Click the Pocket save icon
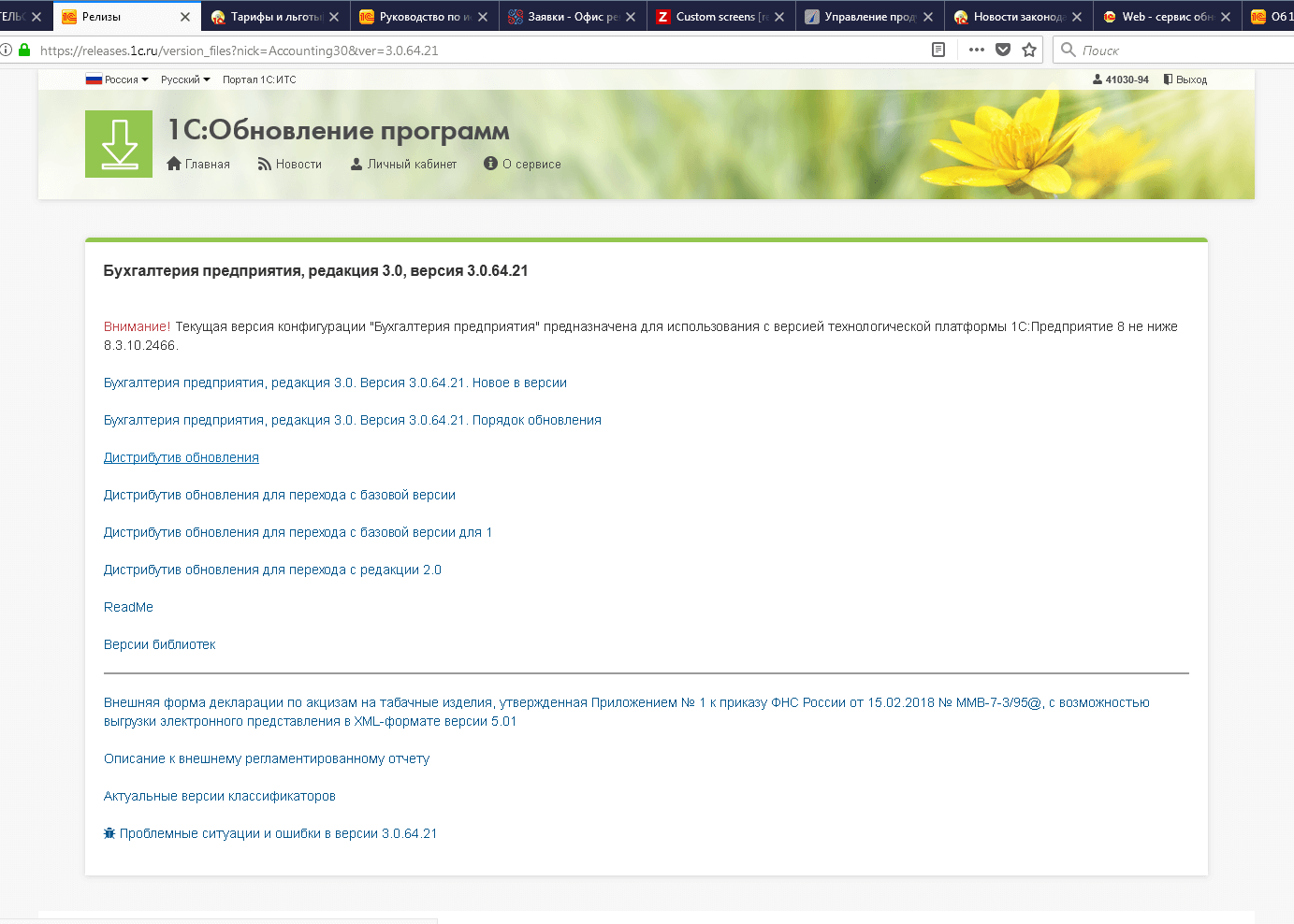Screen dimensions: 1294x924 point(1003,50)
